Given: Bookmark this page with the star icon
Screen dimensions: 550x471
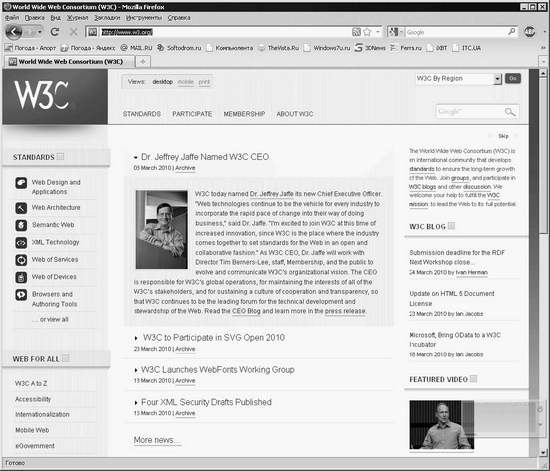Looking at the screenshot, I should pyautogui.click(x=367, y=32).
